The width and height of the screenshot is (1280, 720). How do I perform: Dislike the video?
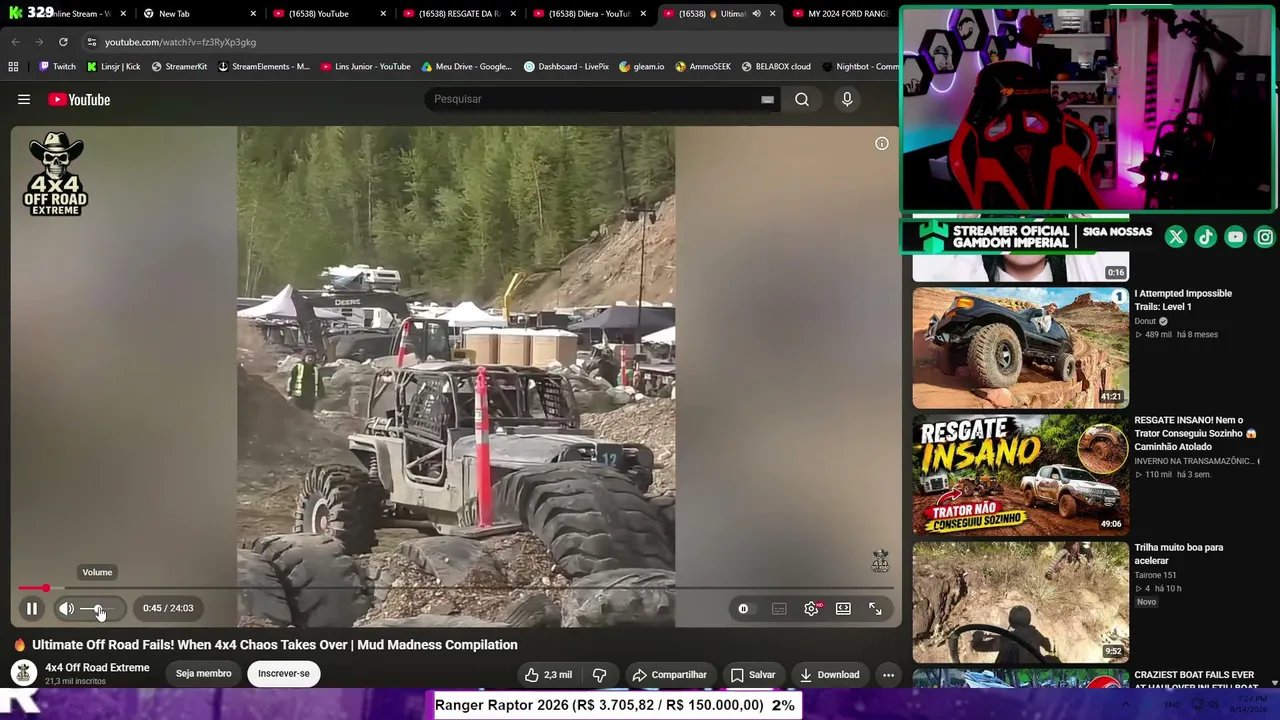tap(600, 675)
